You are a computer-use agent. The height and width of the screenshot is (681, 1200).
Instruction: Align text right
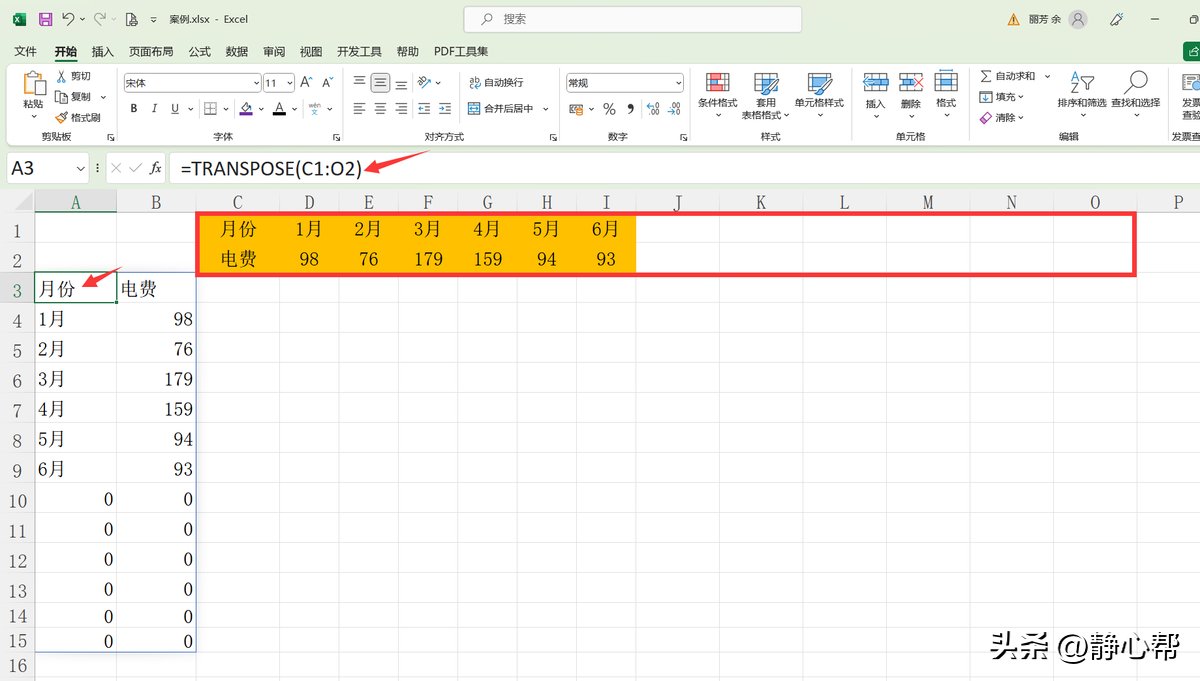point(401,109)
